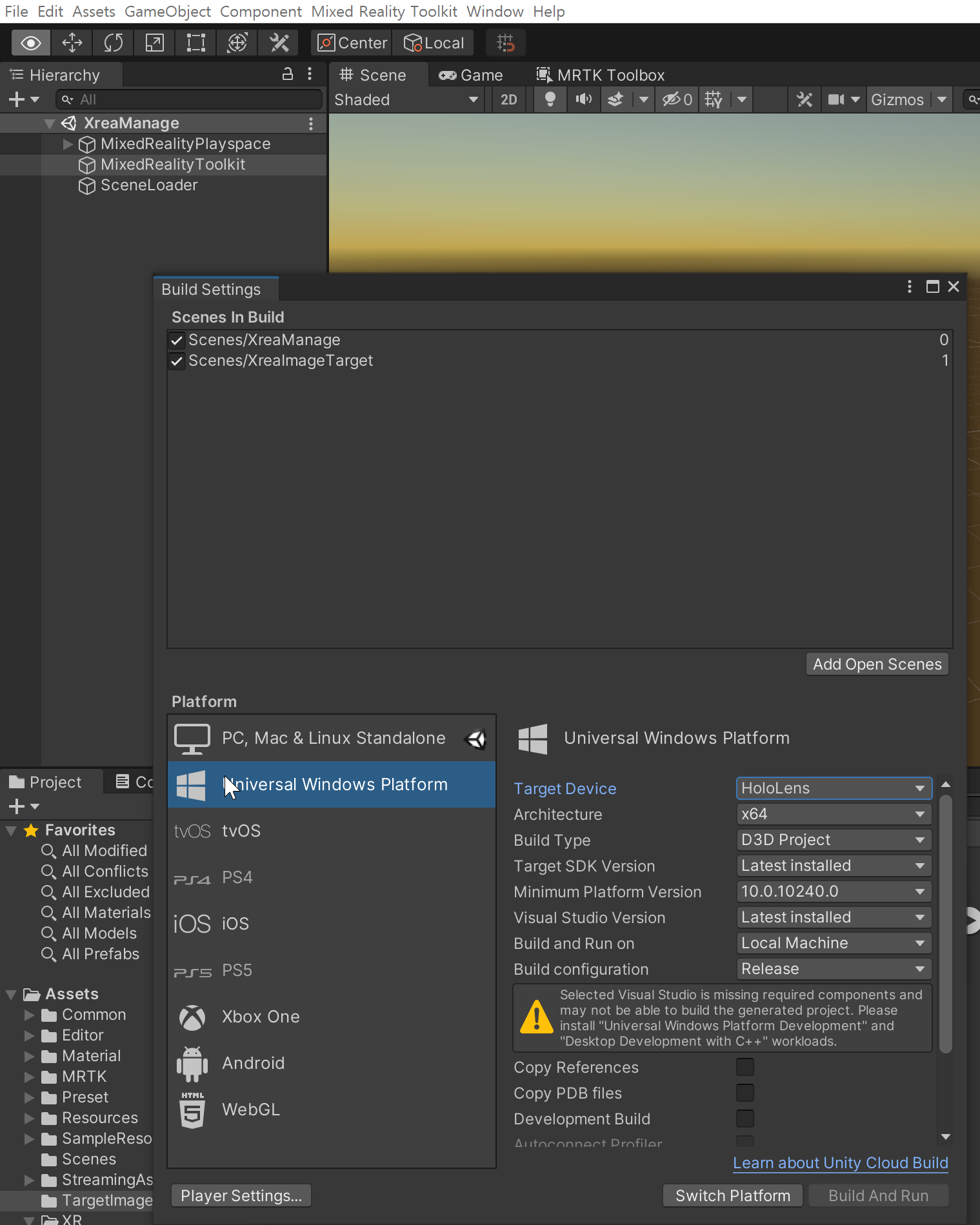Toggle 2D scene view mode

pos(509,99)
